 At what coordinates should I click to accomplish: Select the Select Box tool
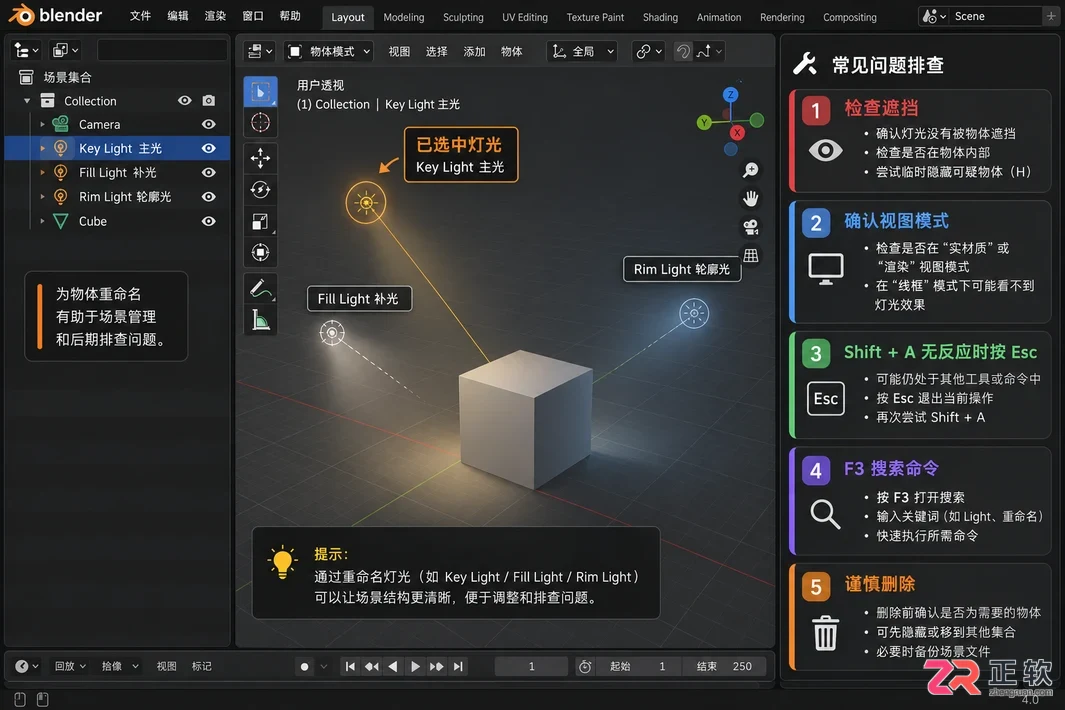[260, 92]
